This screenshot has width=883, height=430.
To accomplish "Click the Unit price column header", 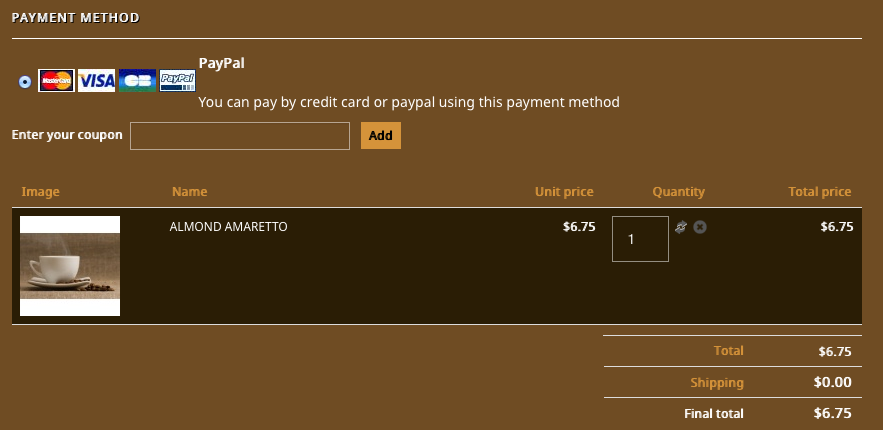I will [x=564, y=192].
